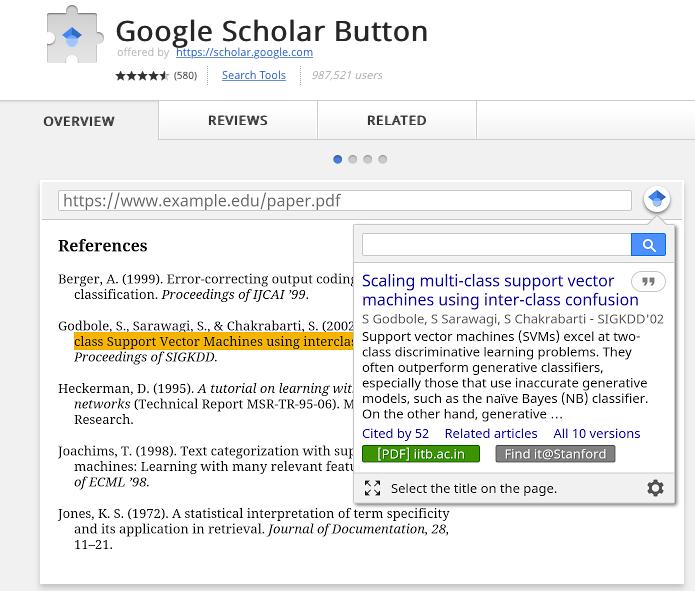Click the star rating next to (580)
Screen dimensions: 695x591
click(x=142, y=76)
